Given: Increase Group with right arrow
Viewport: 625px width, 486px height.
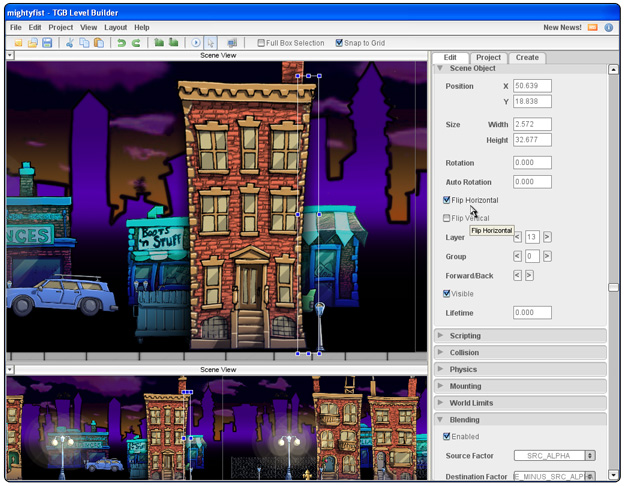Looking at the screenshot, I should tap(547, 256).
